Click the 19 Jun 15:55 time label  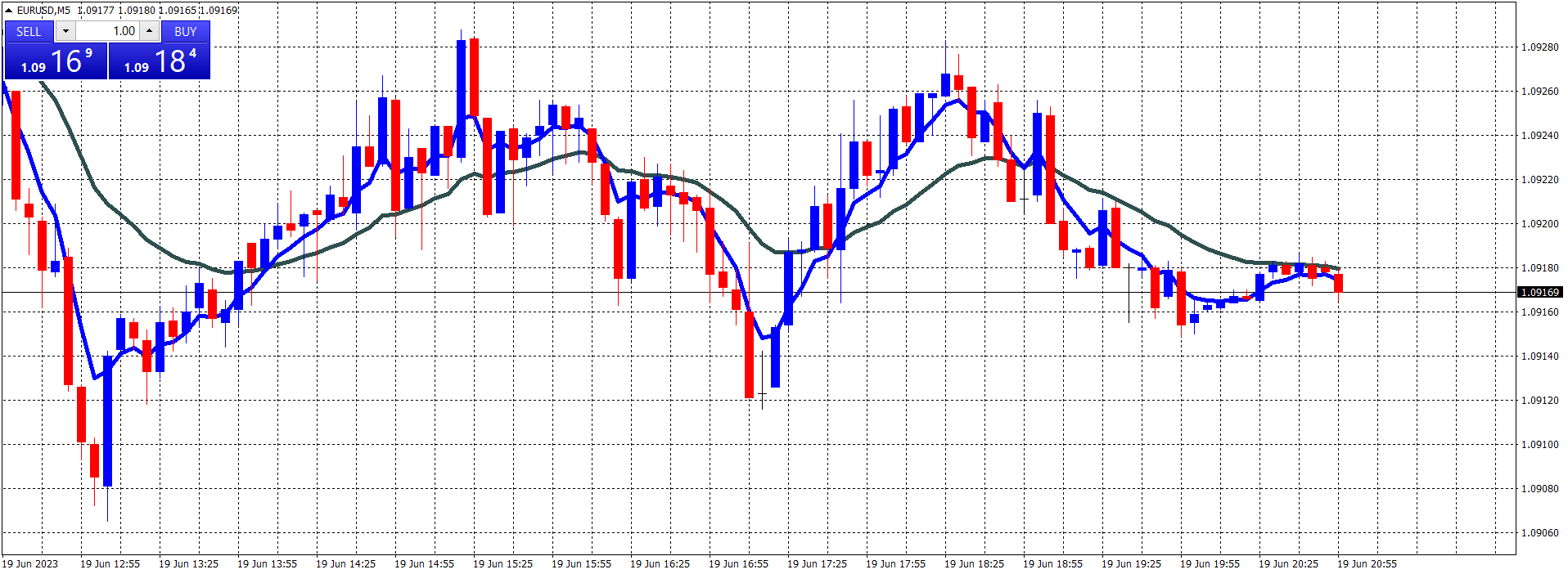581,564
